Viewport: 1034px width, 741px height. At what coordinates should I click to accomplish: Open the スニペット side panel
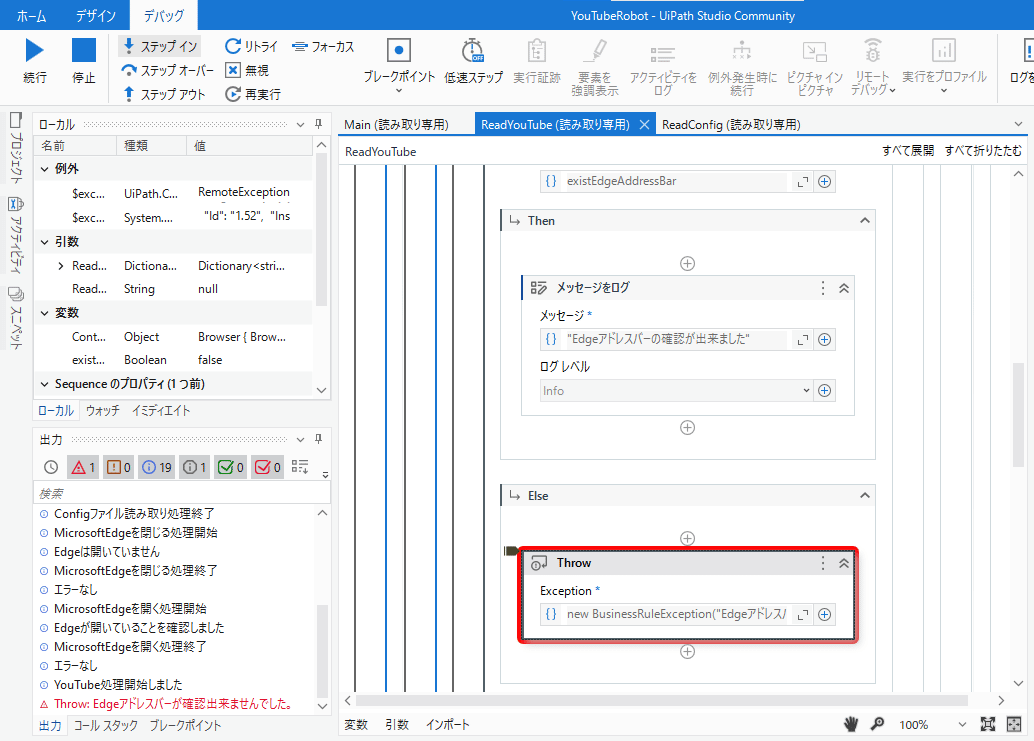[x=16, y=318]
